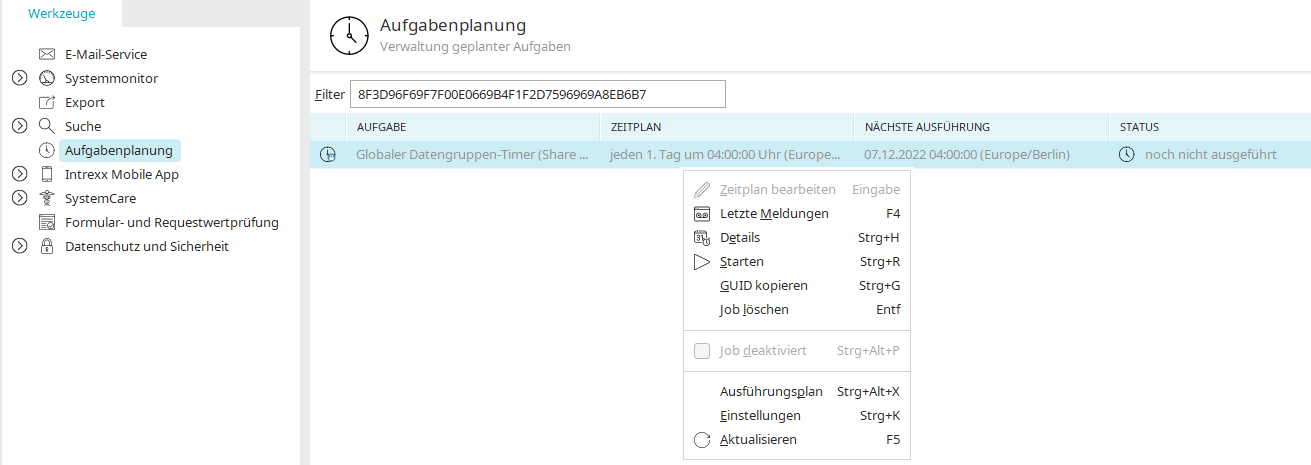This screenshot has height=465, width=1311.
Task: Click the SystemCare caduceus icon
Action: click(46, 198)
